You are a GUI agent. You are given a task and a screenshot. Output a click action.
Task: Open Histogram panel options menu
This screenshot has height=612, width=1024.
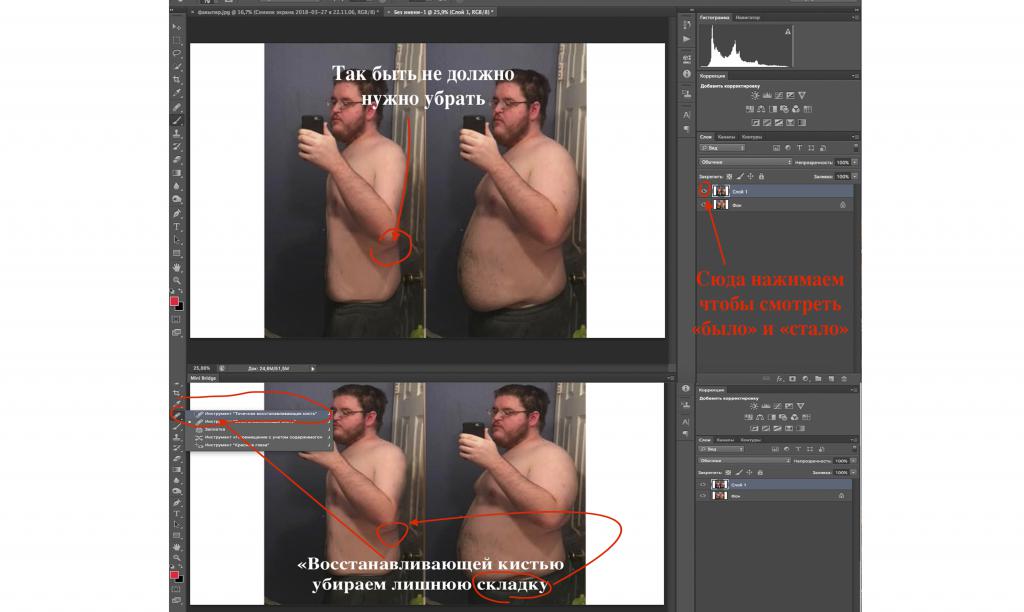(x=856, y=18)
